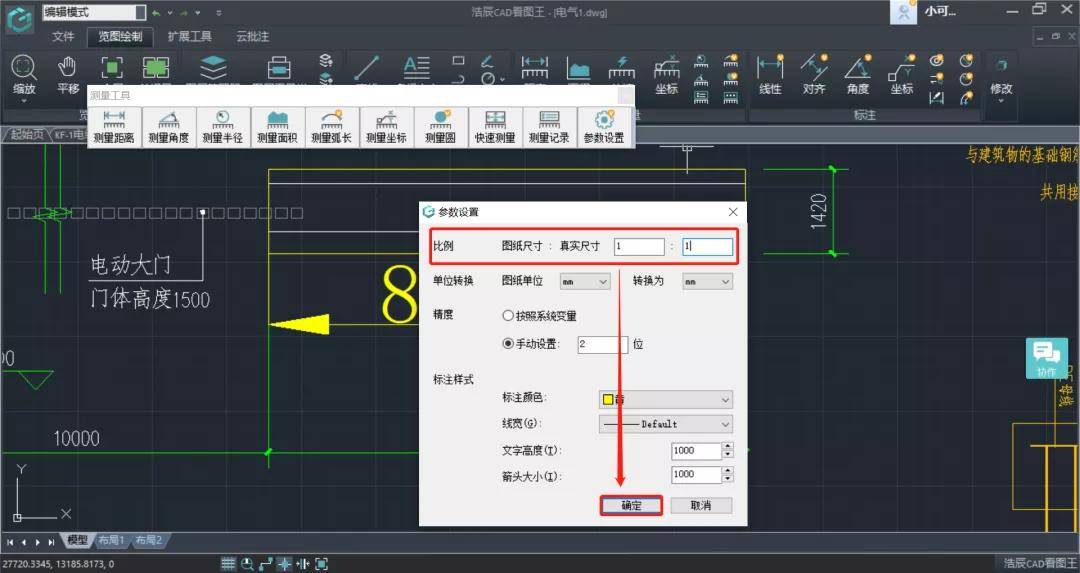Select the 测量面积 measure area tool
The height and width of the screenshot is (573, 1080).
point(278,127)
